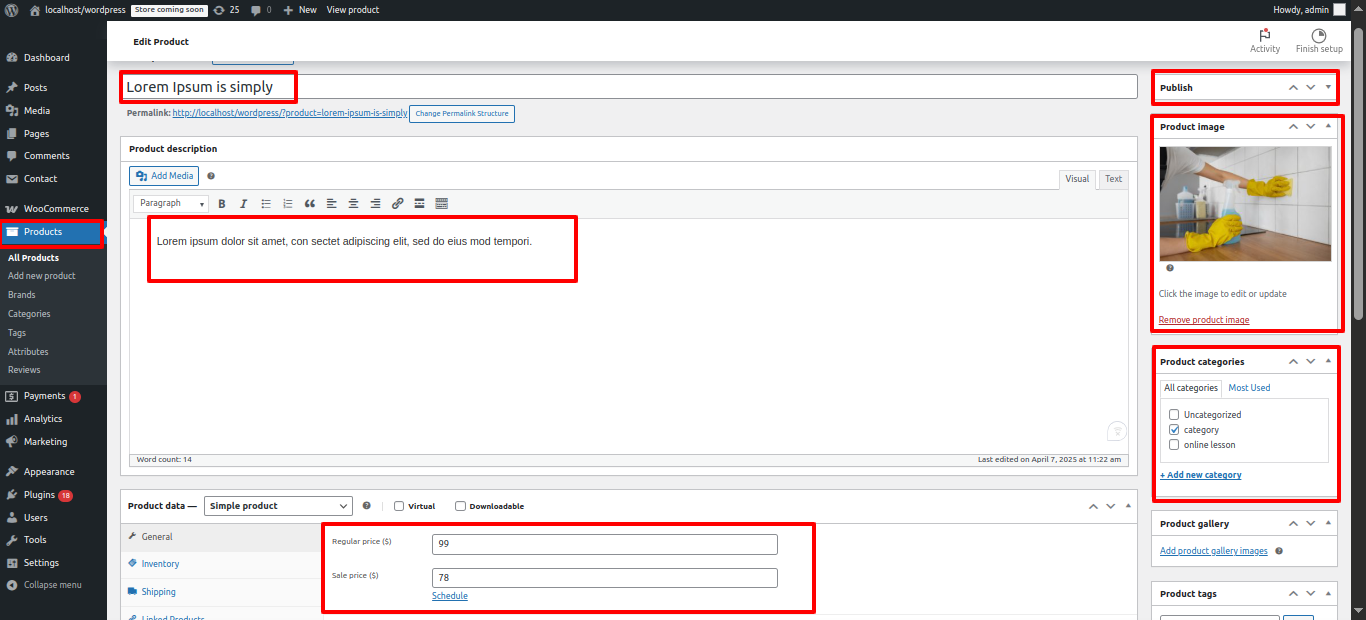Click the Bold formatting icon
Image resolution: width=1366 pixels, height=620 pixels.
click(222, 204)
